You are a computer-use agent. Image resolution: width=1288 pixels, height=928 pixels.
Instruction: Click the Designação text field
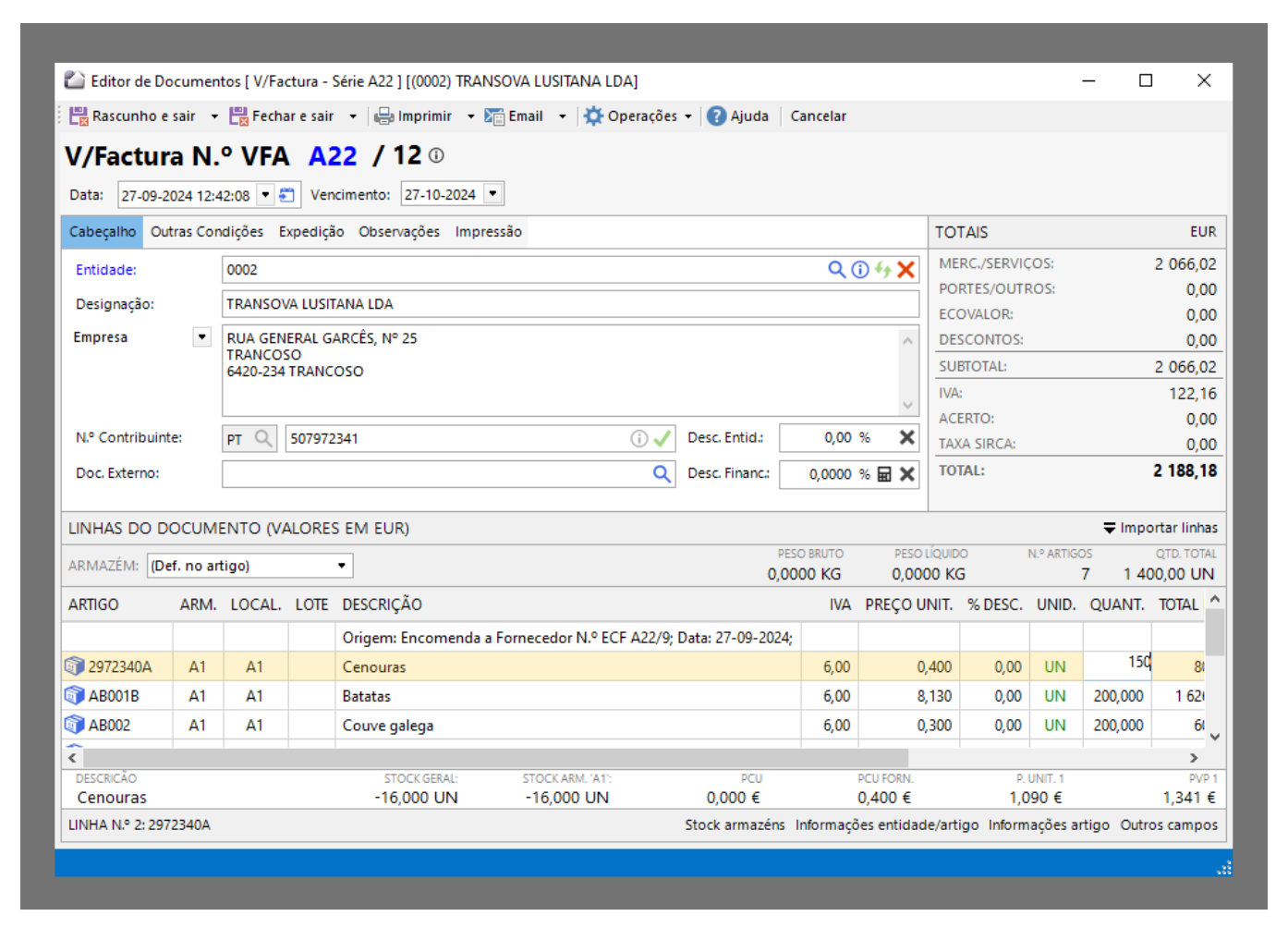570,304
